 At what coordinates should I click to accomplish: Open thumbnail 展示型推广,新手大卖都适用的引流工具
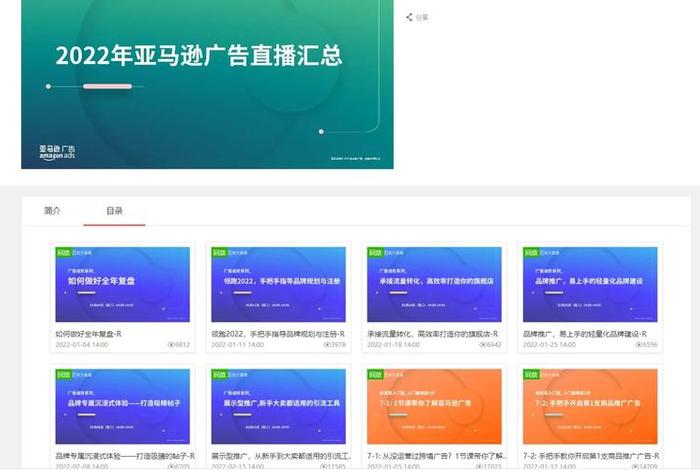tap(278, 406)
